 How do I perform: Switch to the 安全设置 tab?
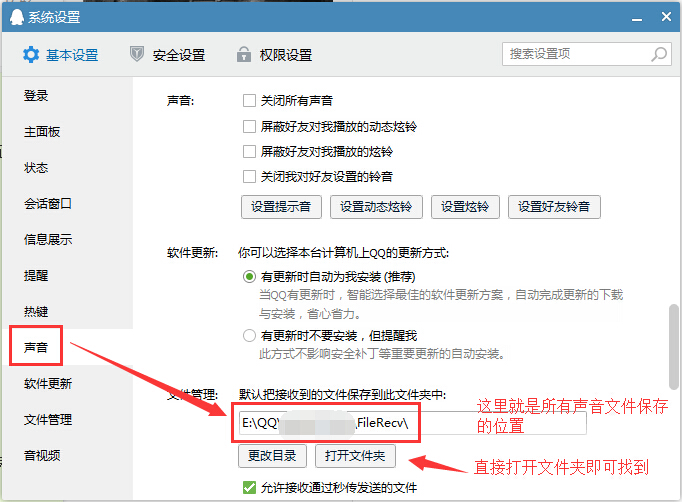pyautogui.click(x=167, y=55)
